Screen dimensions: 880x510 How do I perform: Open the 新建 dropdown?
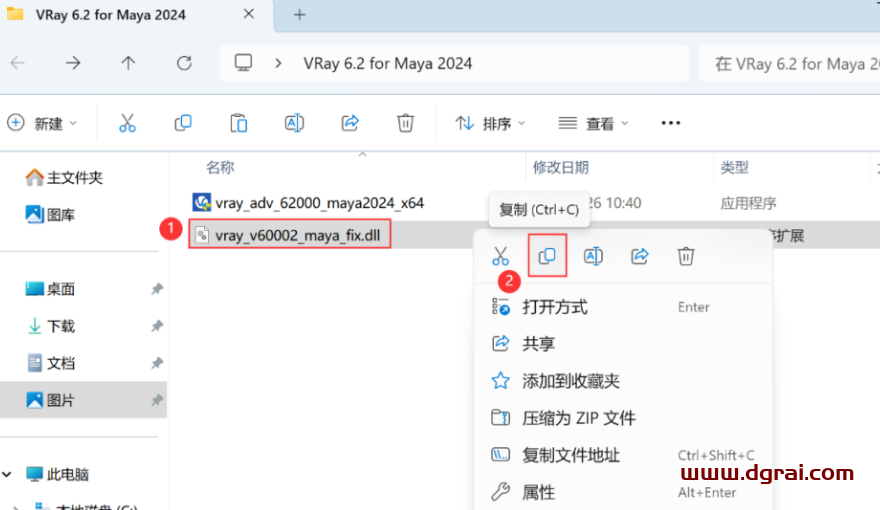click(x=42, y=123)
